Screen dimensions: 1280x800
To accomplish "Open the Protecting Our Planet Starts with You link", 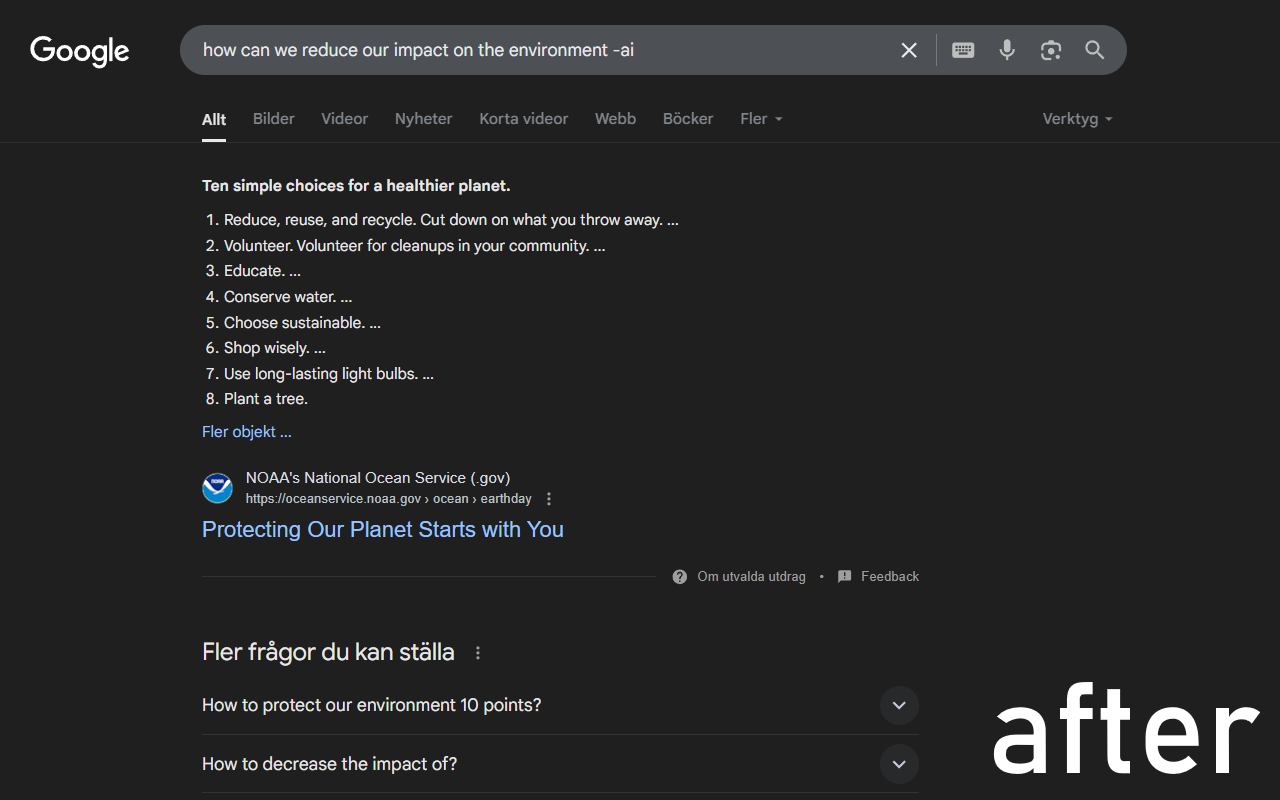I will 383,529.
